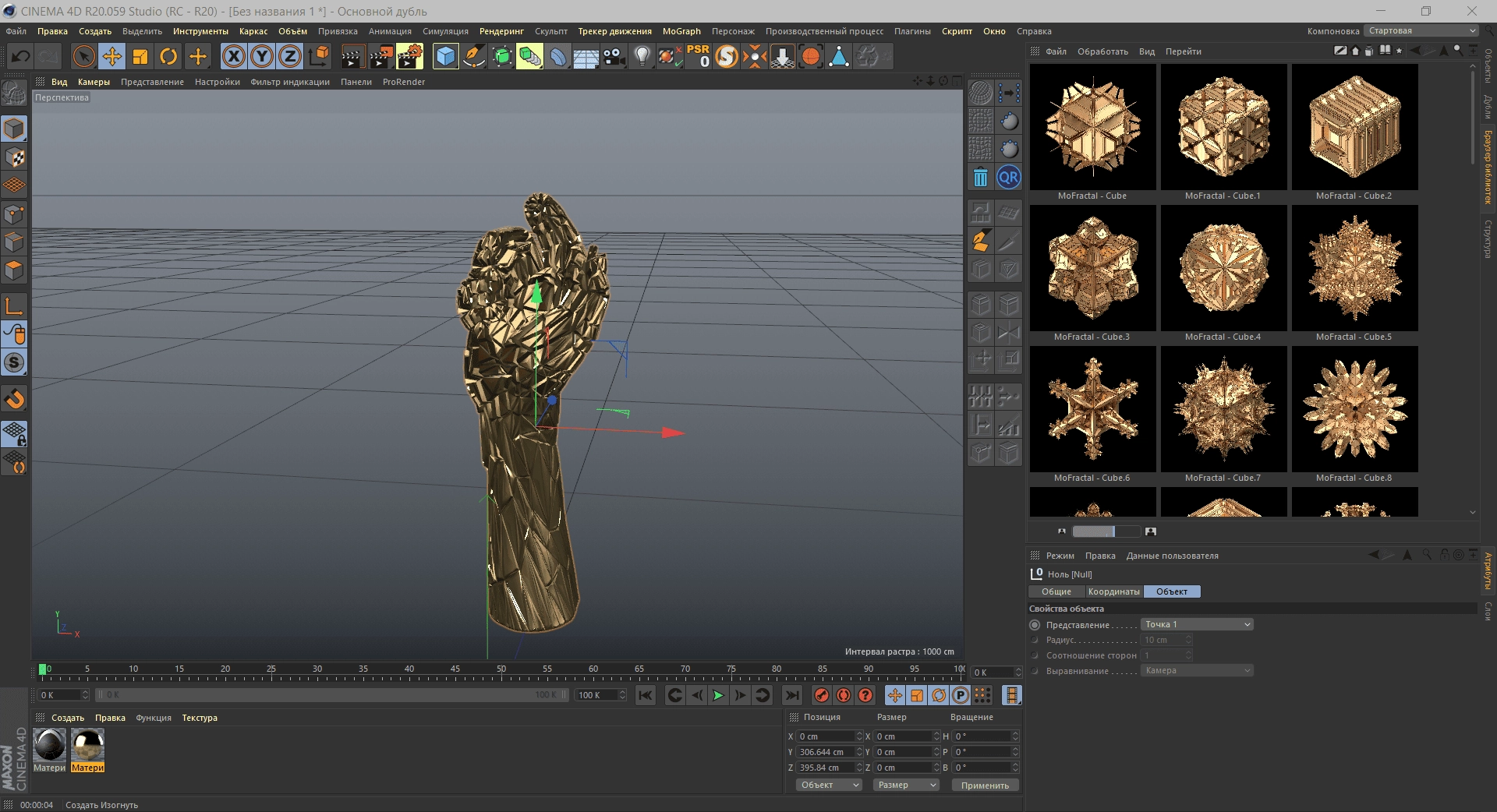Select the dark Матери material
Screen dimensions: 1497x812
coord(50,750)
